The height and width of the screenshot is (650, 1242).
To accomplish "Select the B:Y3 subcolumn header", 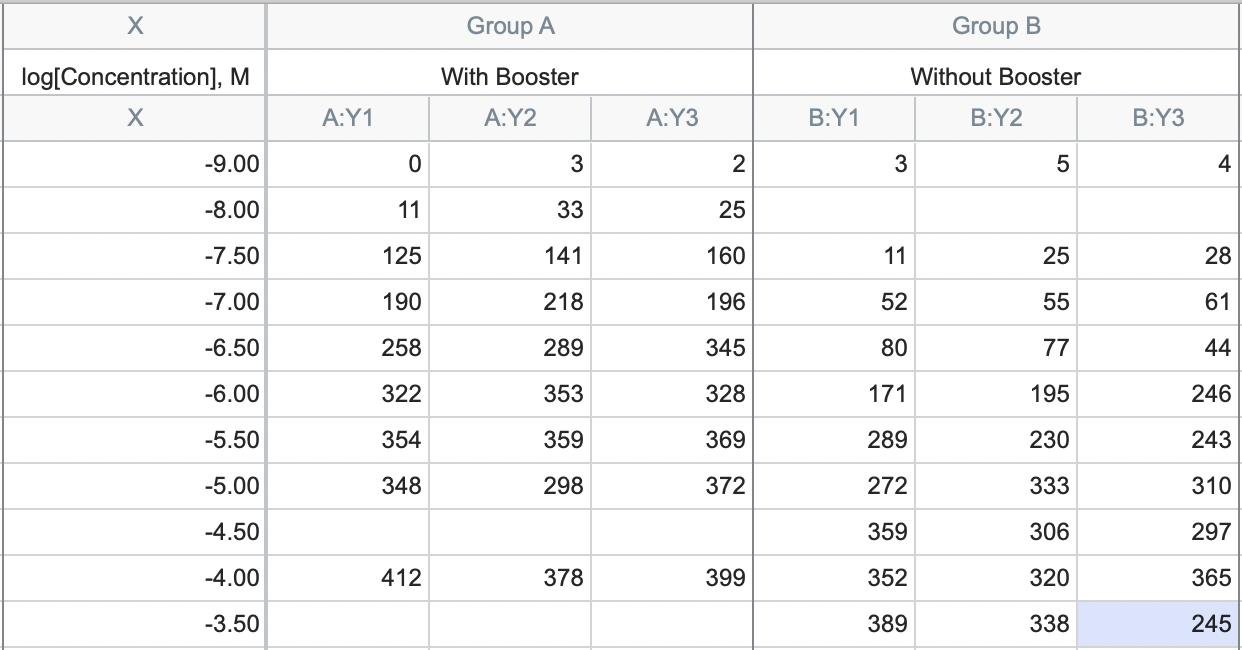I will point(1158,118).
